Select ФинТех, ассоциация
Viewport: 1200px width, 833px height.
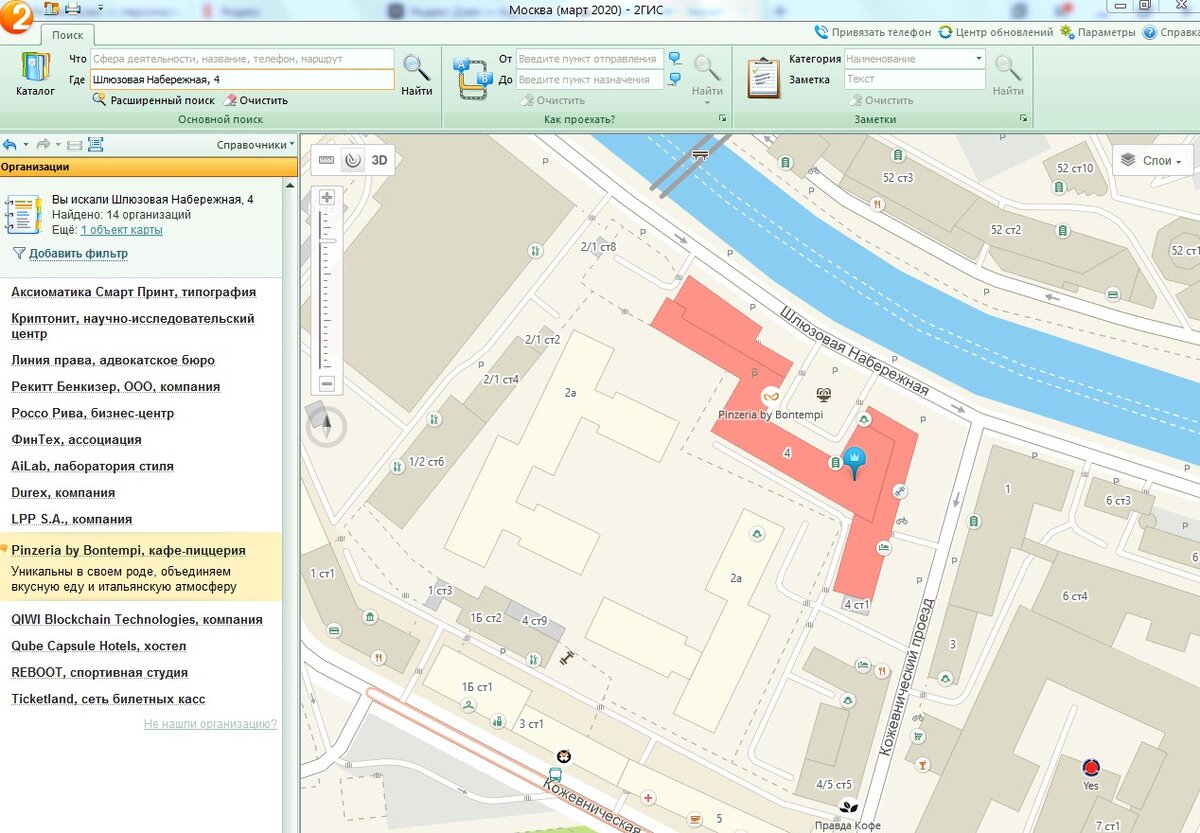pyautogui.click(x=77, y=439)
